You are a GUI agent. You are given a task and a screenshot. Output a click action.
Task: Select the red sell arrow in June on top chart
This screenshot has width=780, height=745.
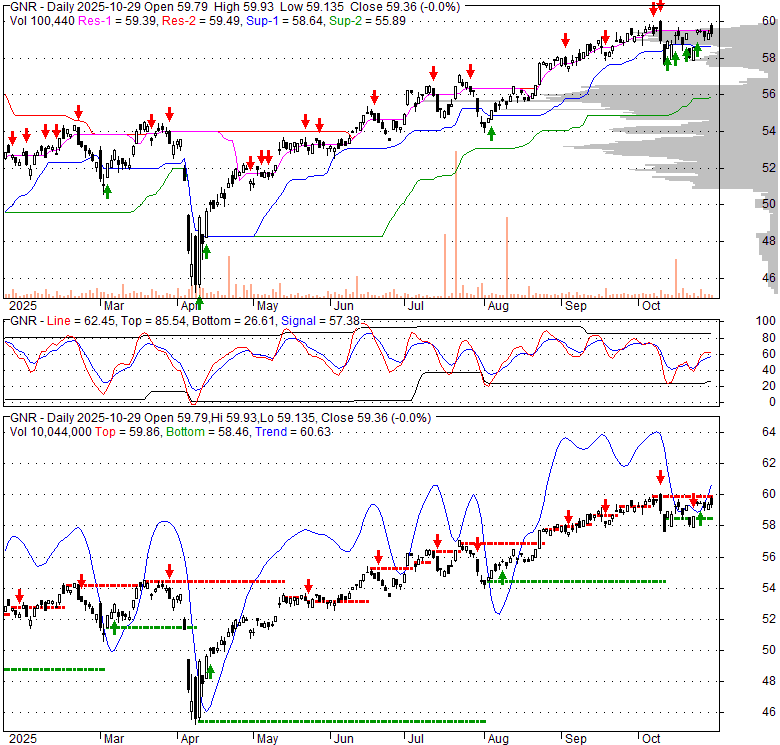pos(374,97)
